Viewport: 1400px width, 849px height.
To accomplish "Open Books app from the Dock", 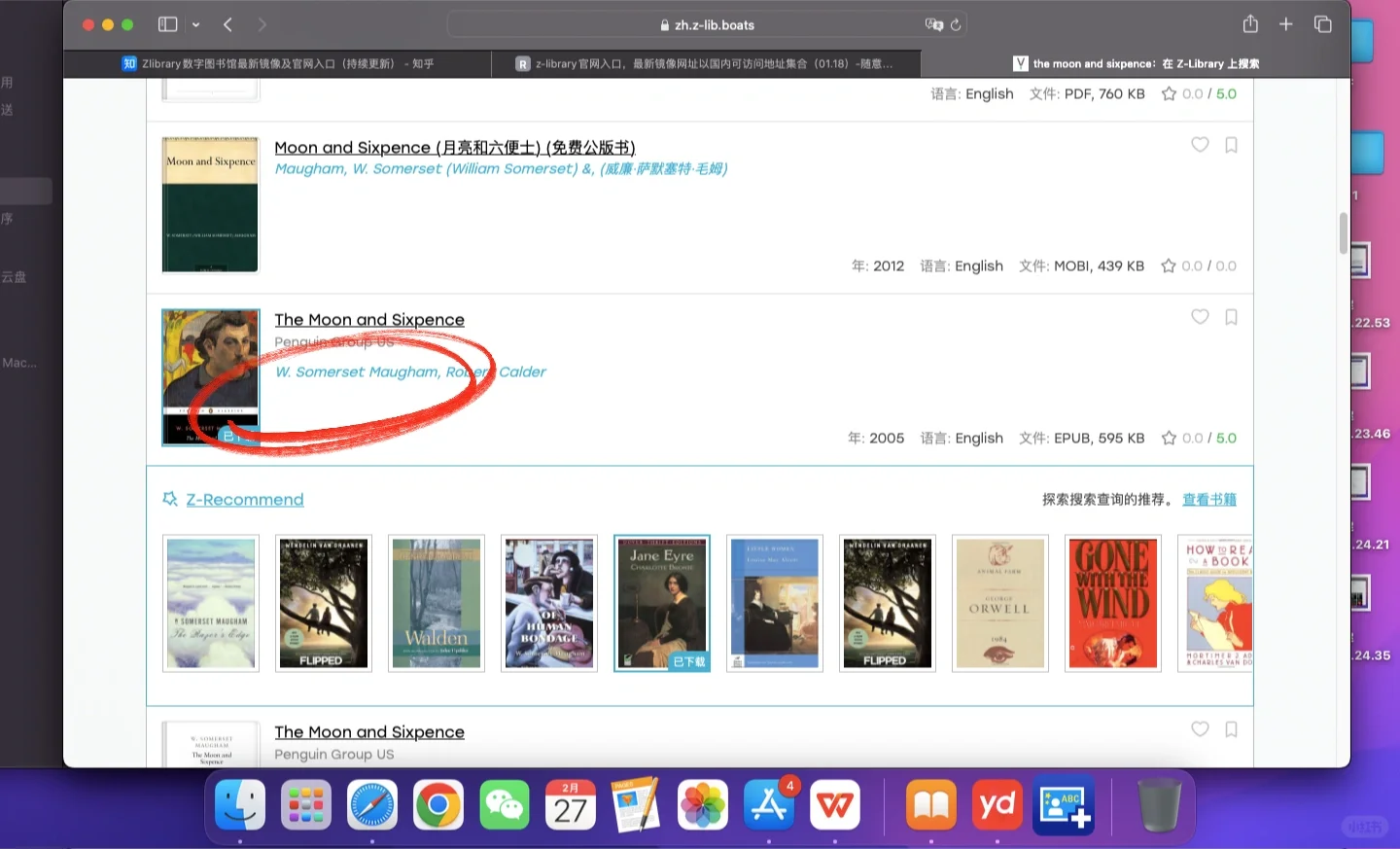I will [x=931, y=805].
